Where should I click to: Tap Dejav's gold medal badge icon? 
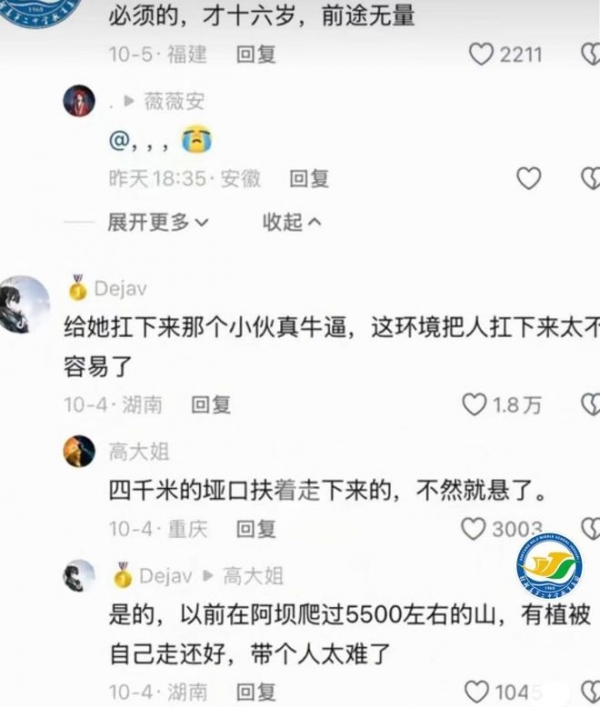tap(78, 288)
